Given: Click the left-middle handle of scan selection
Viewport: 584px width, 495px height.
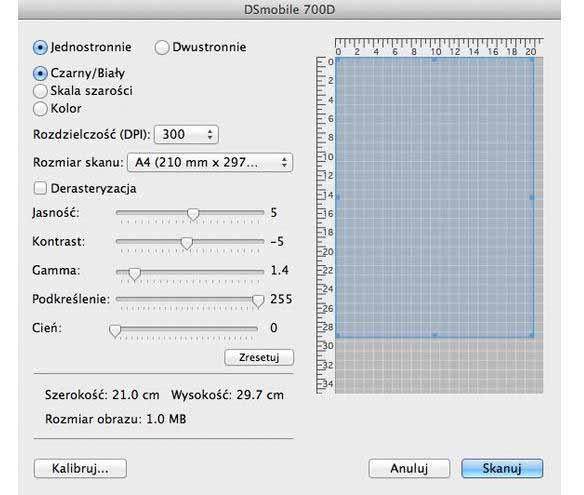Looking at the screenshot, I should [338, 197].
